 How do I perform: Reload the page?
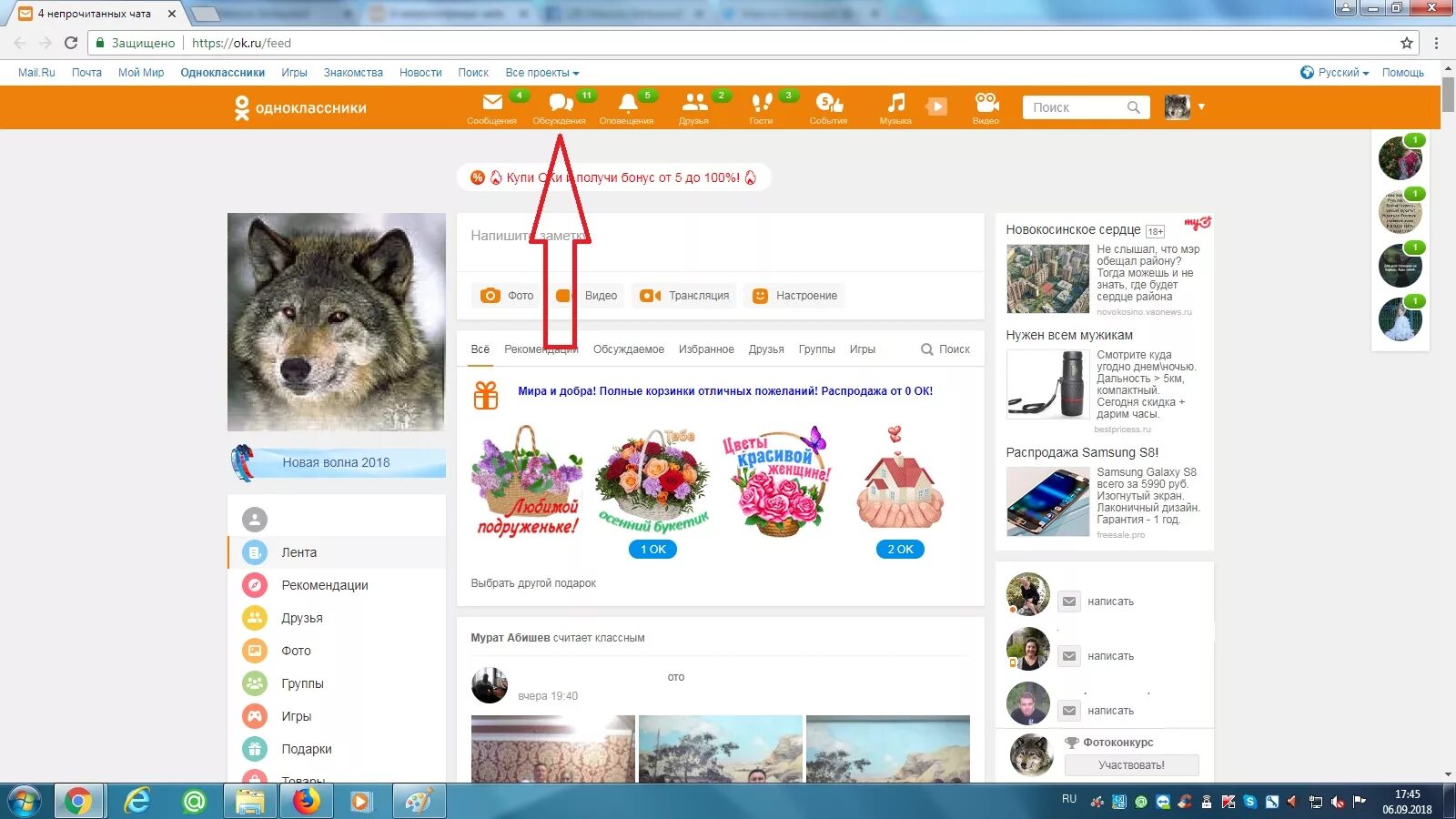(x=71, y=43)
